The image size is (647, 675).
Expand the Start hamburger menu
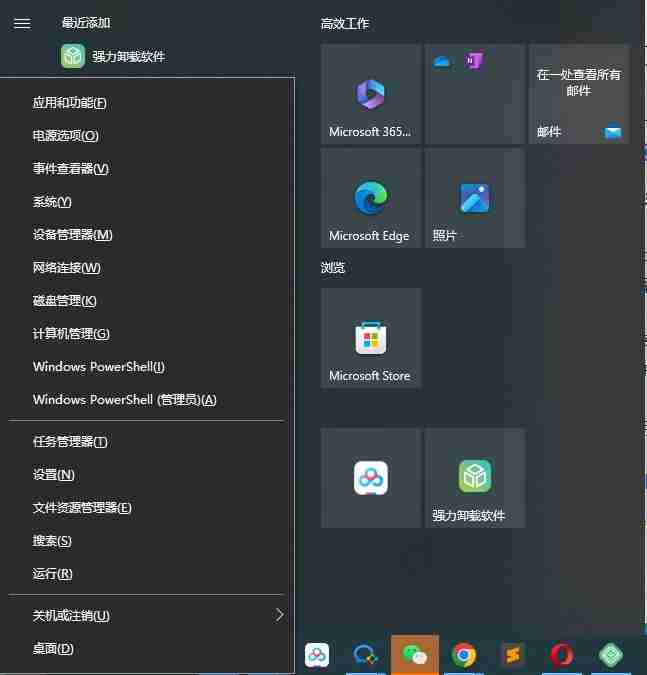pos(22,23)
